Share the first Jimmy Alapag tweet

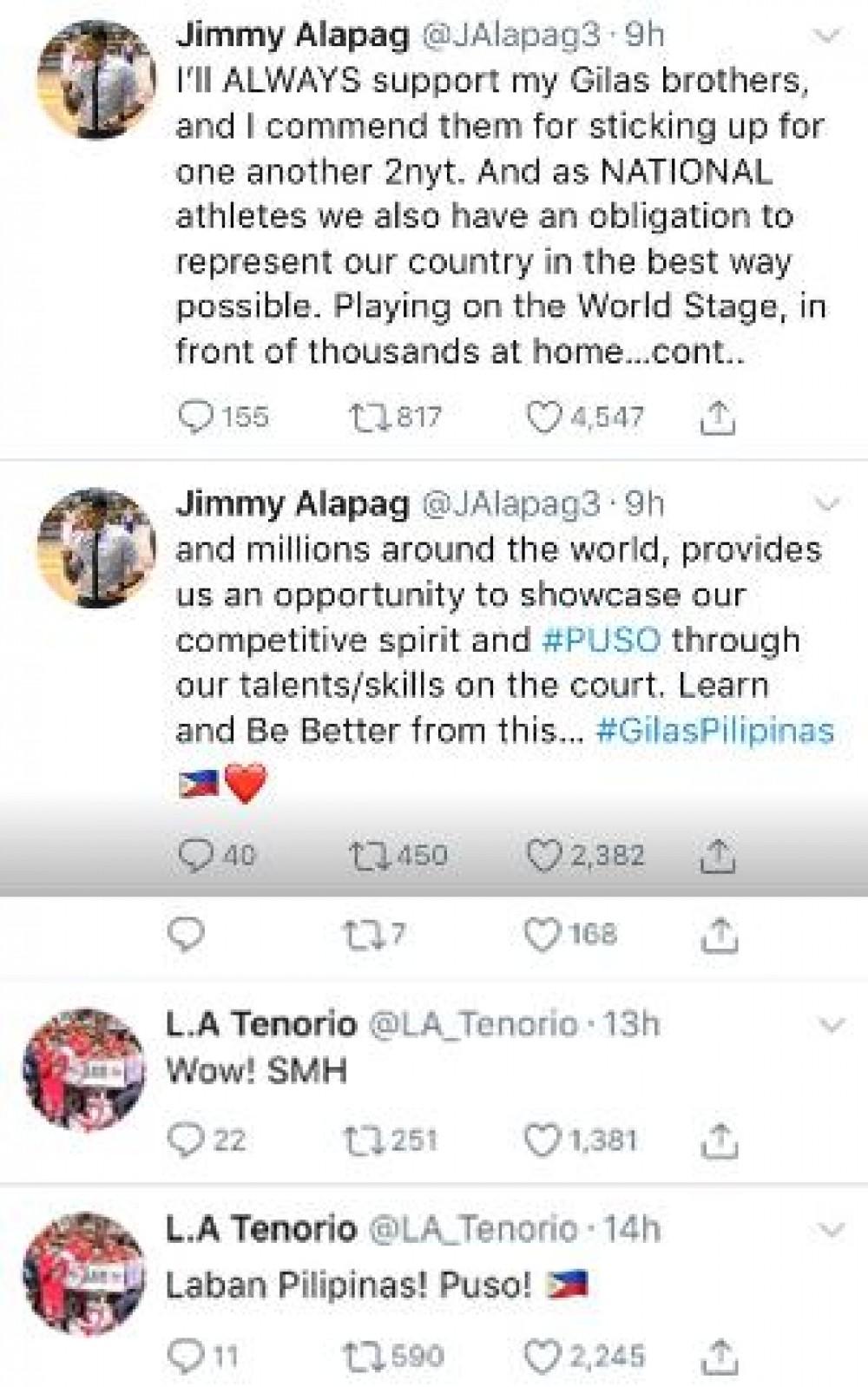718,418
